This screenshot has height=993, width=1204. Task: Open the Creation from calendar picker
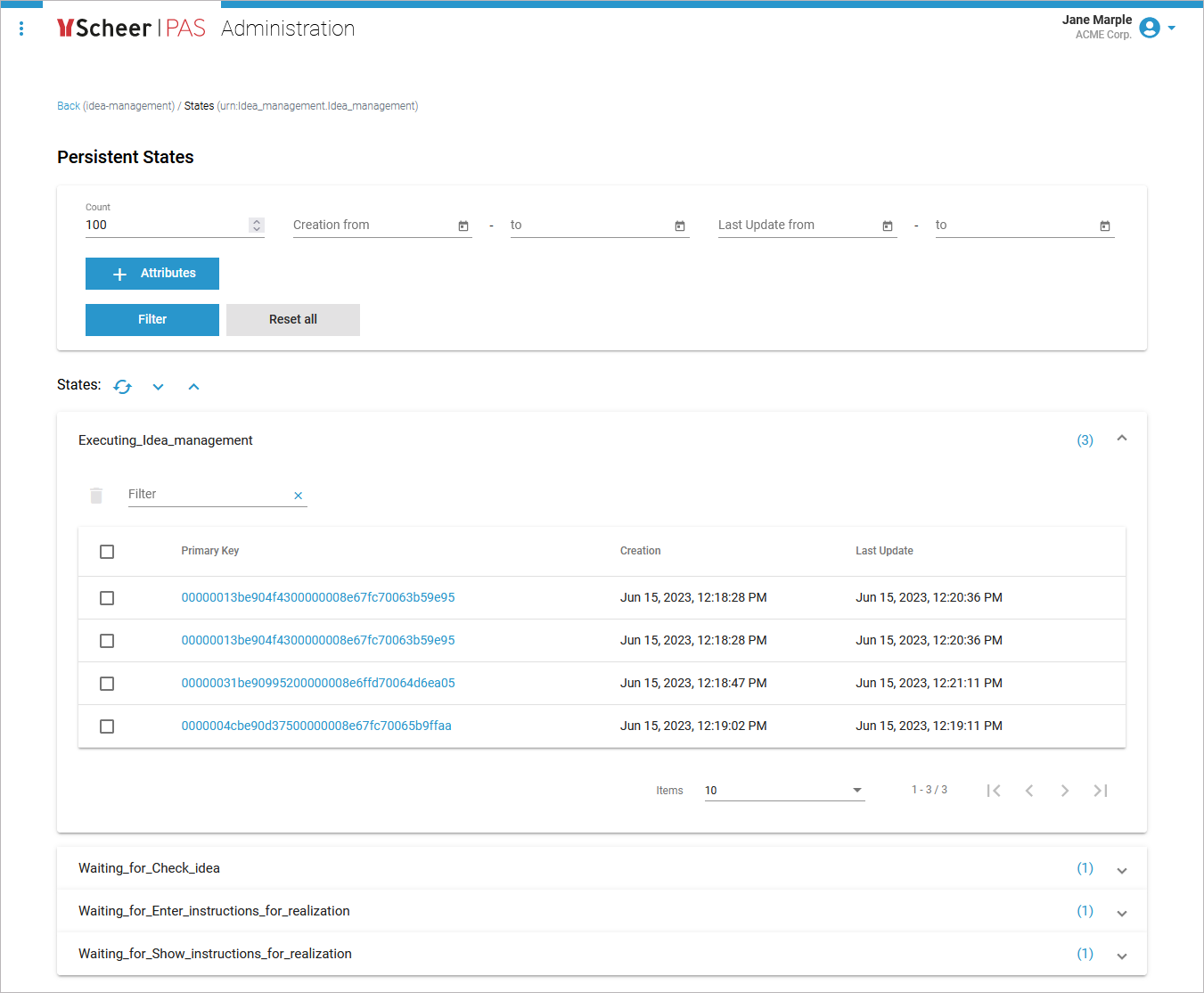(x=463, y=226)
